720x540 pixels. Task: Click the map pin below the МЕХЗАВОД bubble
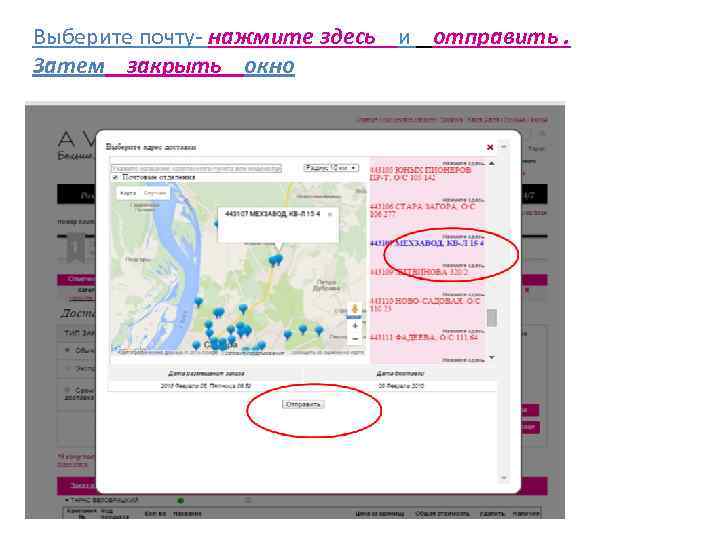pos(276,261)
